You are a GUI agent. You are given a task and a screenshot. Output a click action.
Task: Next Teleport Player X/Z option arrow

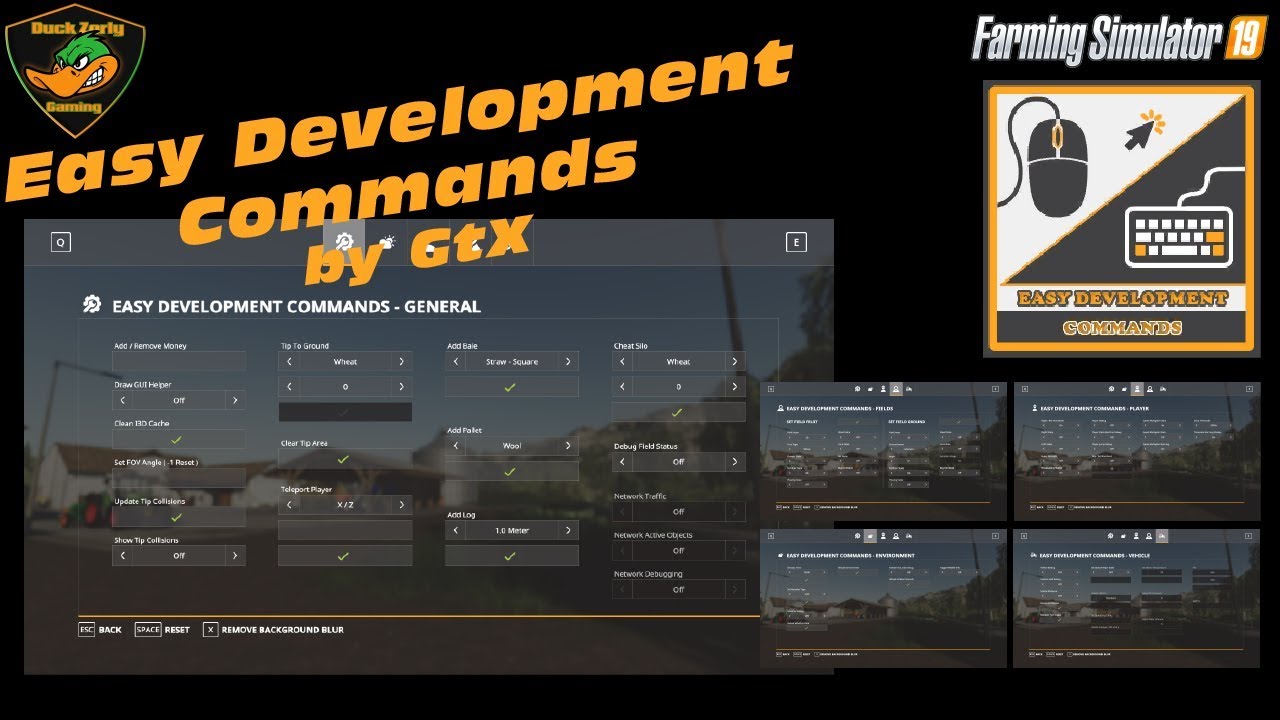coord(401,505)
